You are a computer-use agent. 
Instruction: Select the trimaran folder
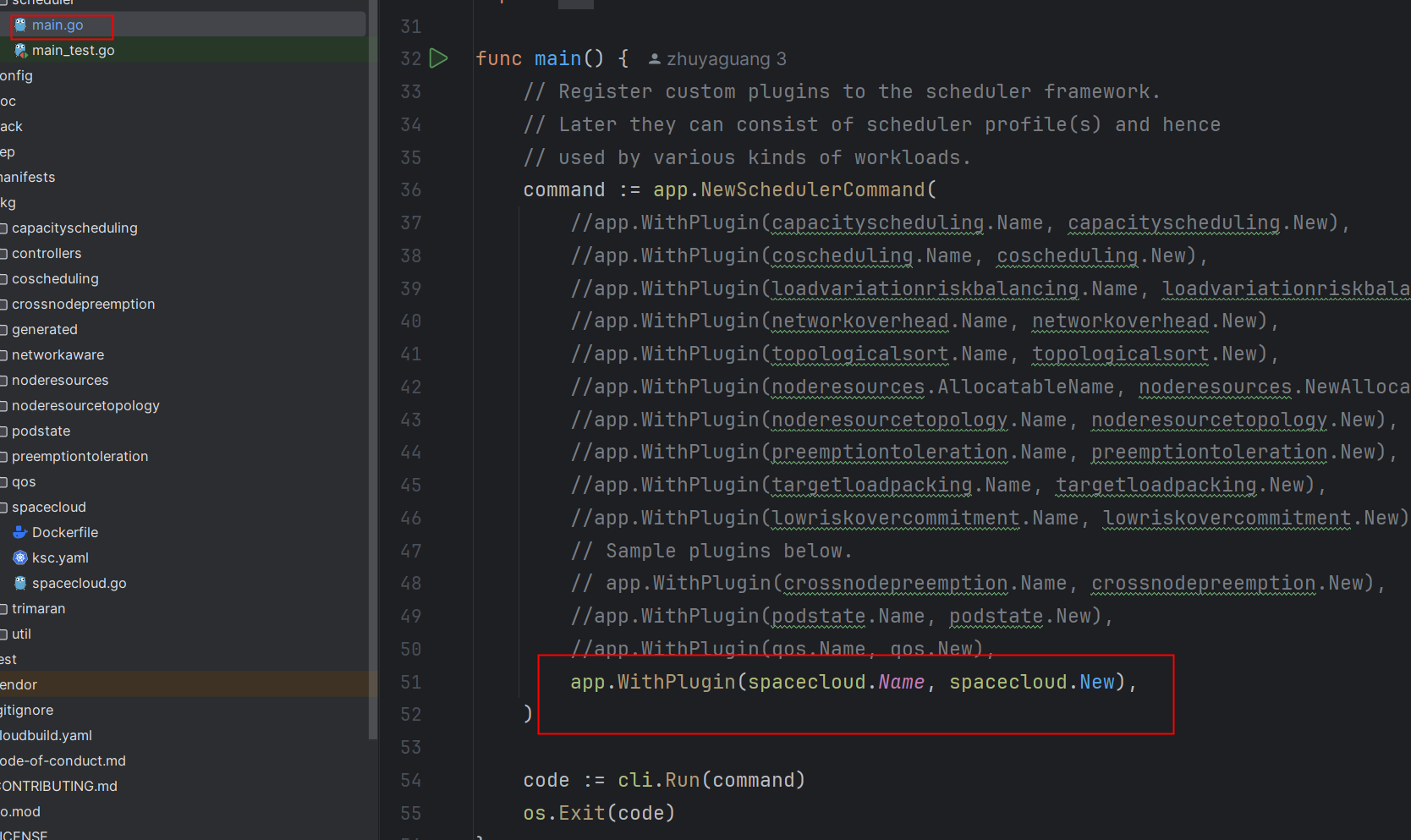[x=38, y=608]
